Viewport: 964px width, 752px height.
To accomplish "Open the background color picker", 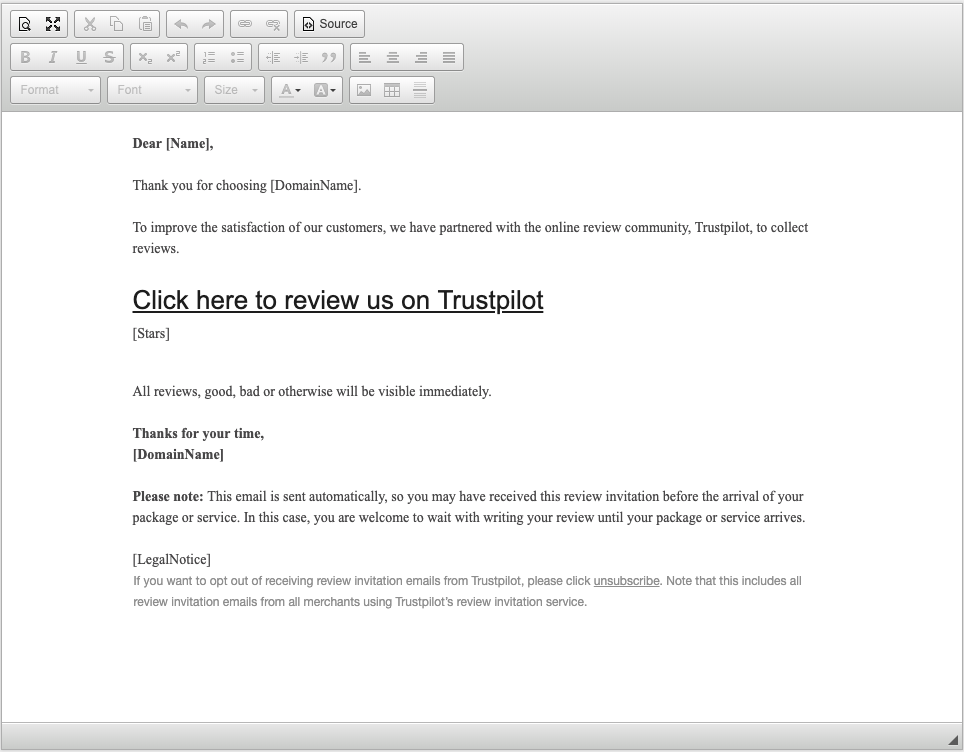I will (325, 90).
